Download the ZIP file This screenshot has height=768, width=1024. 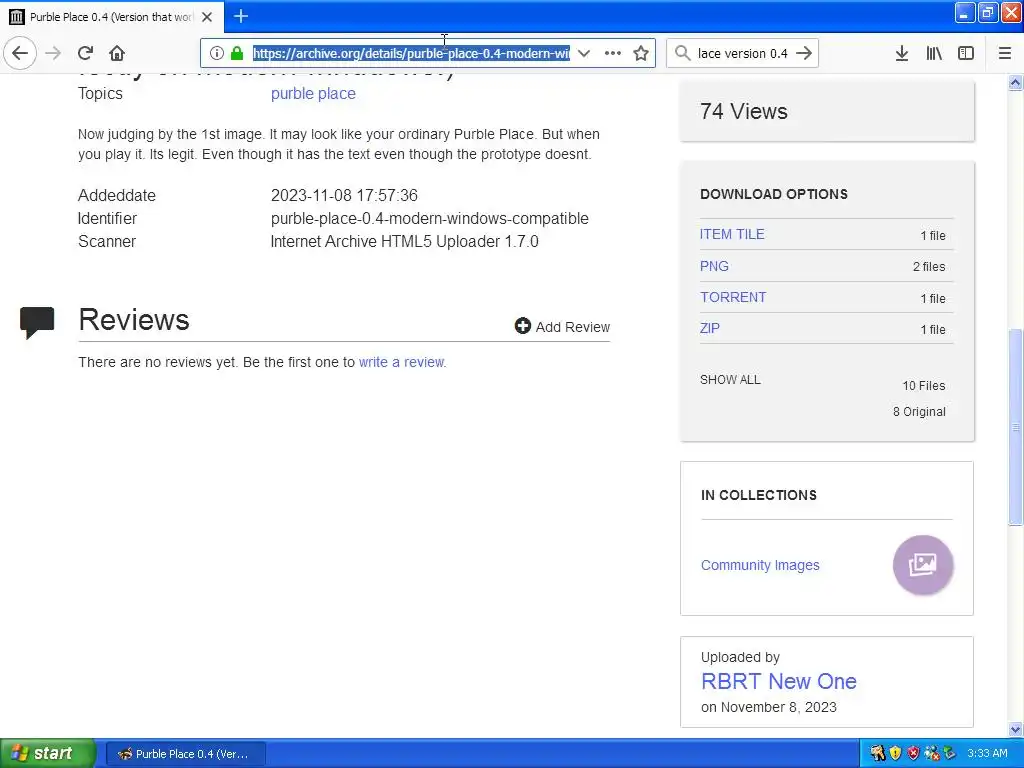pyautogui.click(x=709, y=328)
